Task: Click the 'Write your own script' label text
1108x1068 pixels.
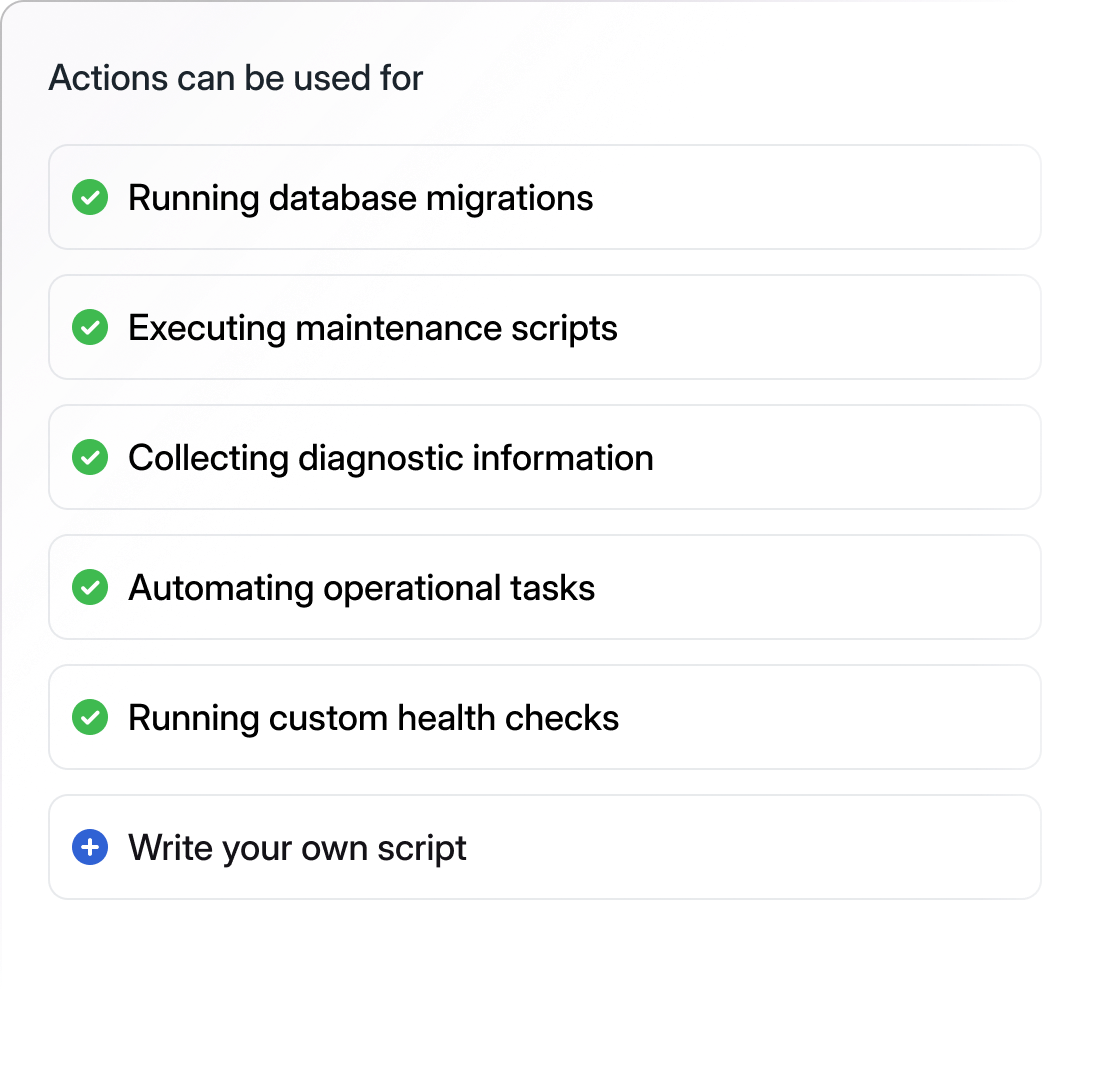Action: coord(297,848)
